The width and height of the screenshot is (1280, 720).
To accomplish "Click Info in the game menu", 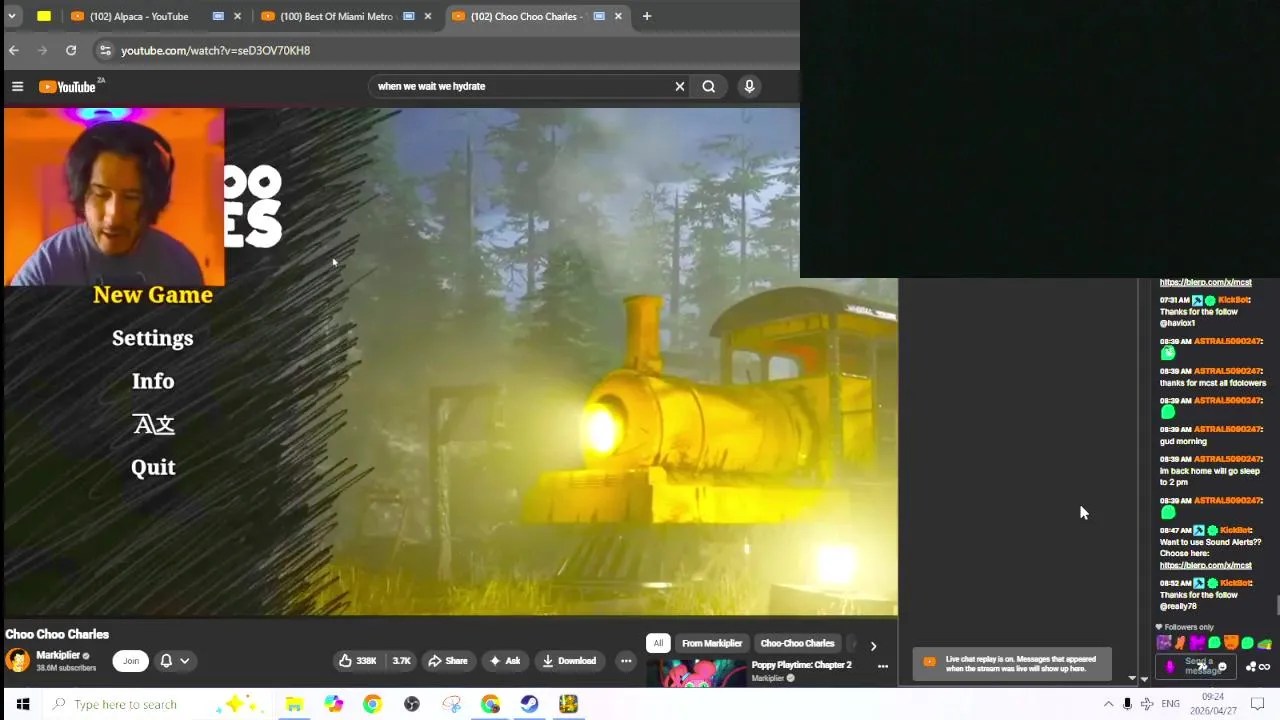I will [x=153, y=381].
